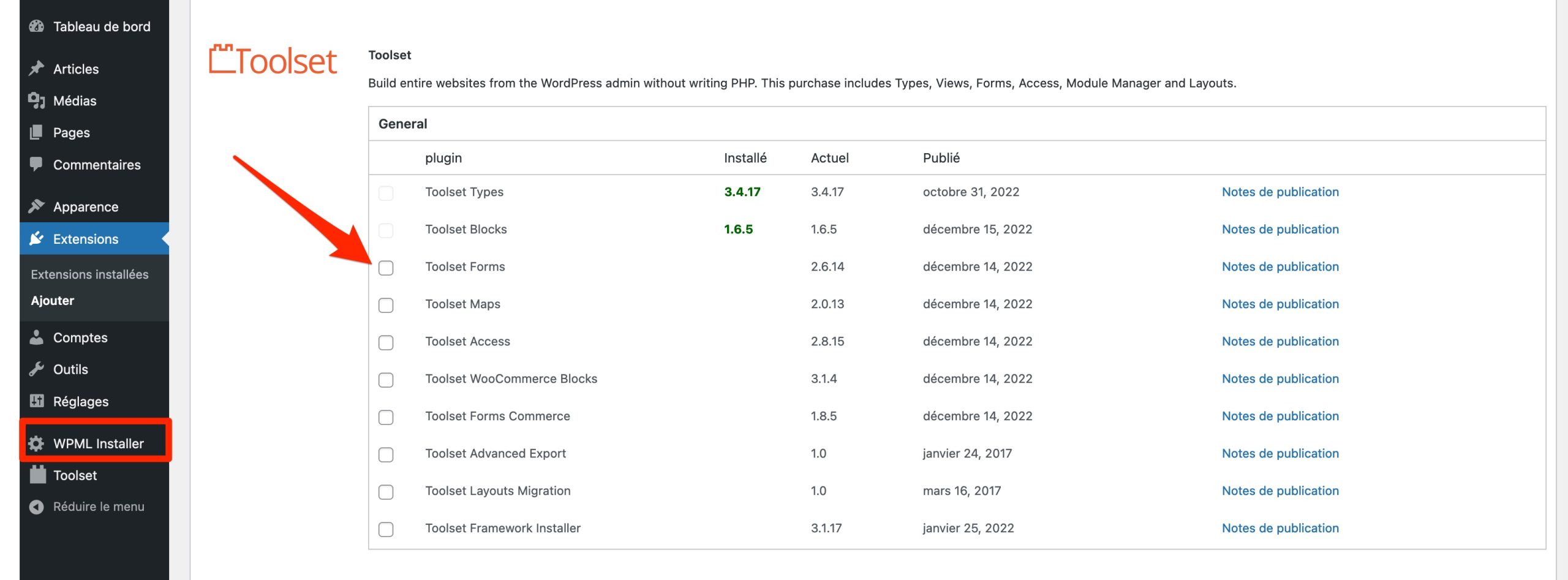Open the Tableau de bord menu
This screenshot has width=1568, height=580.
(94, 26)
